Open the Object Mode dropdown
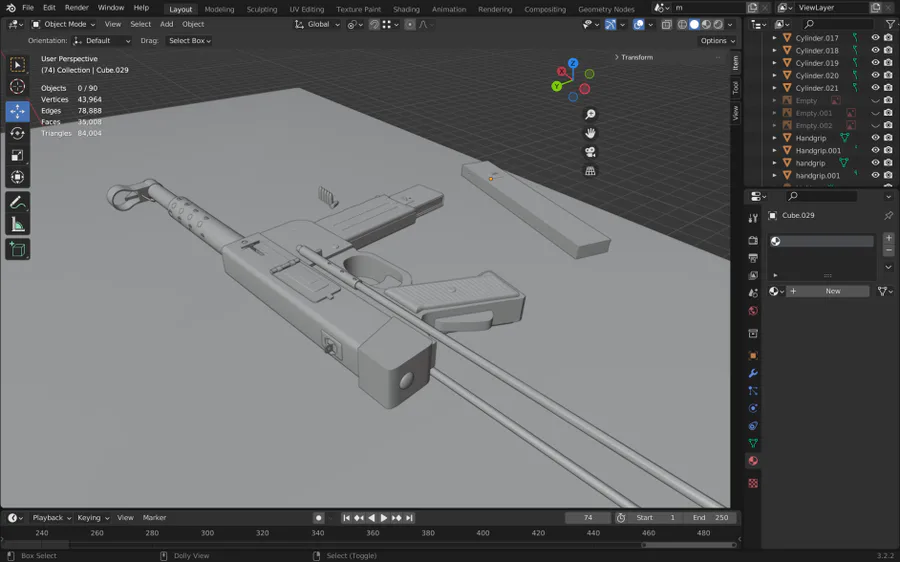Image resolution: width=900 pixels, height=562 pixels. pos(63,24)
